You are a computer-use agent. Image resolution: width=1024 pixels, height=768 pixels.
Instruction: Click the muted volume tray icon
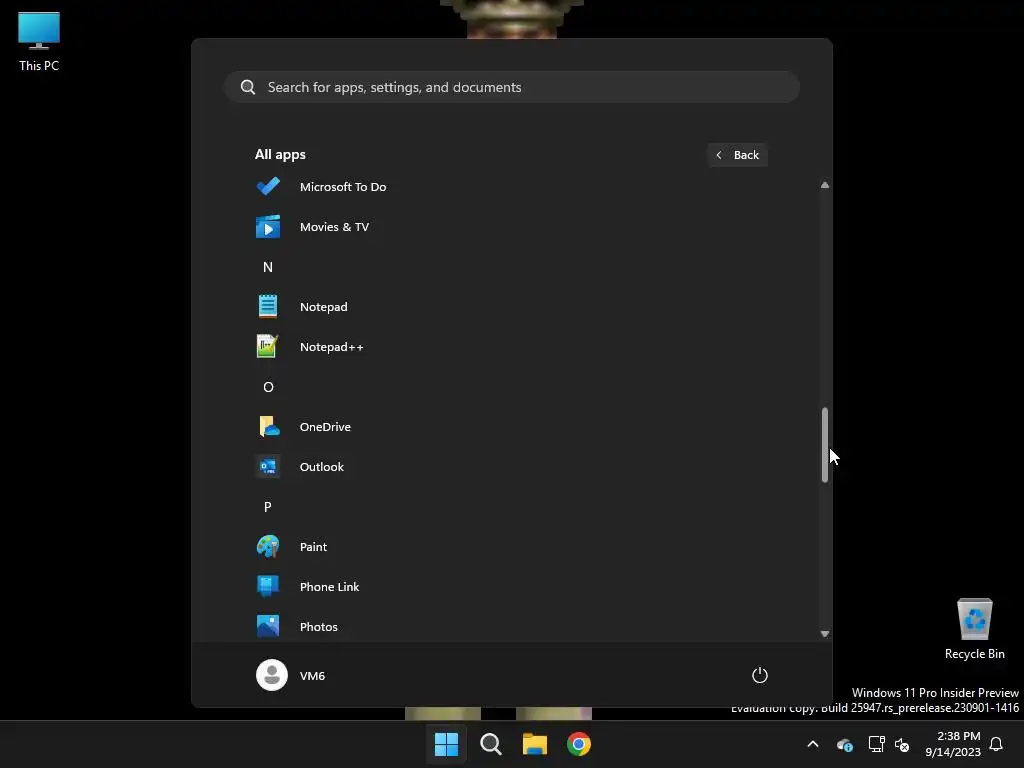(902, 744)
